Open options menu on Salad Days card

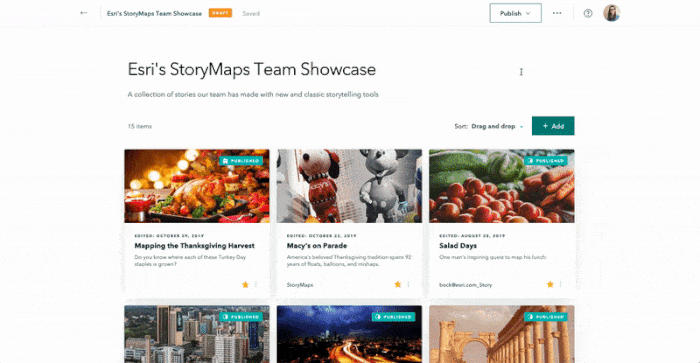pyautogui.click(x=561, y=284)
